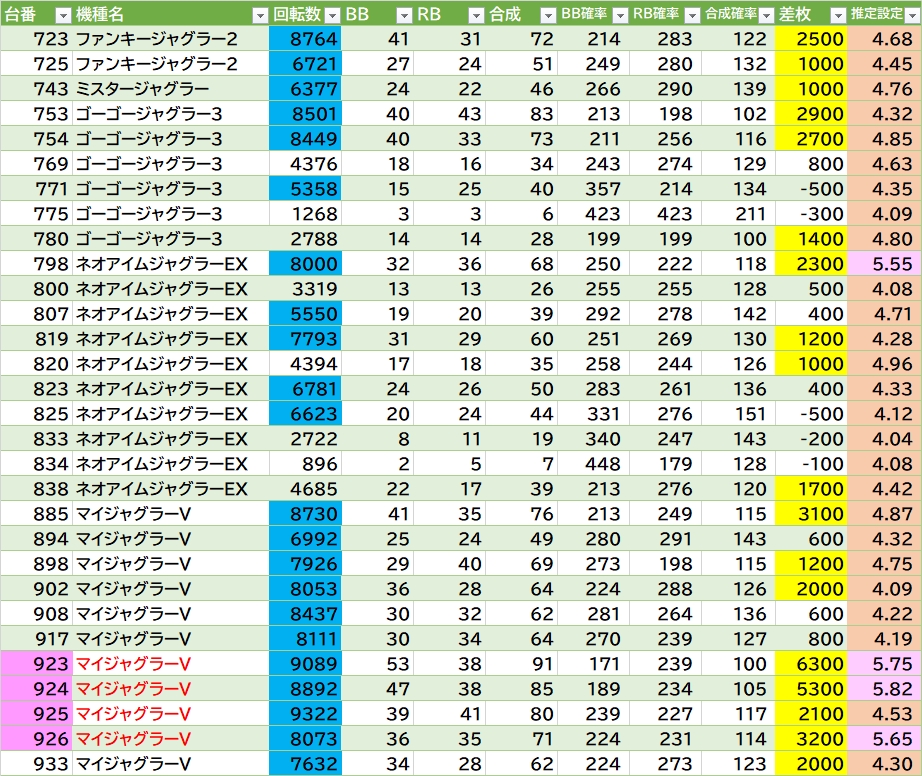Image resolution: width=922 pixels, height=776 pixels.
Task: Open the 推定設定 filter dropdown
Action: (x=911, y=15)
